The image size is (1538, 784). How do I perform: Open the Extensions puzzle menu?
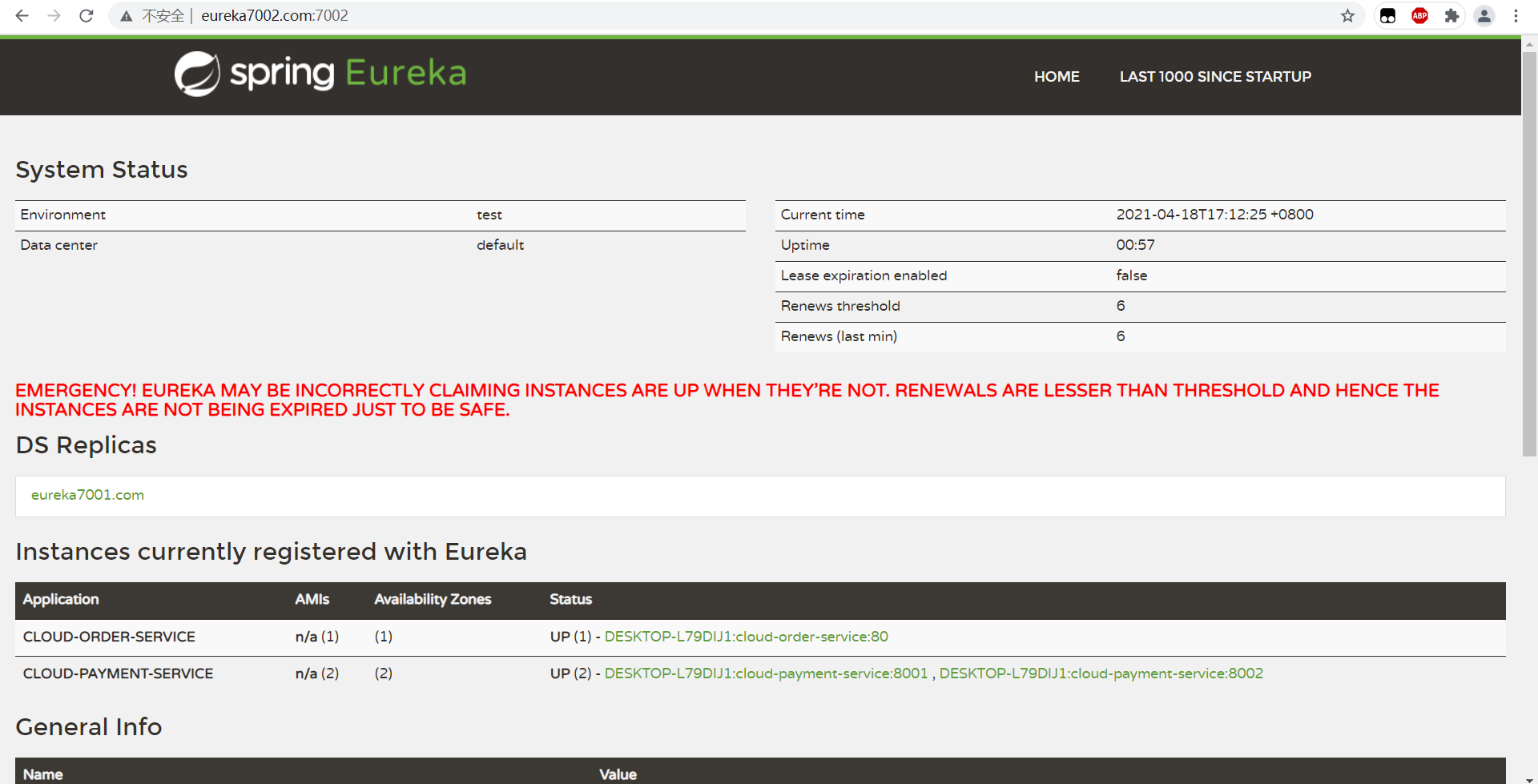pyautogui.click(x=1451, y=16)
